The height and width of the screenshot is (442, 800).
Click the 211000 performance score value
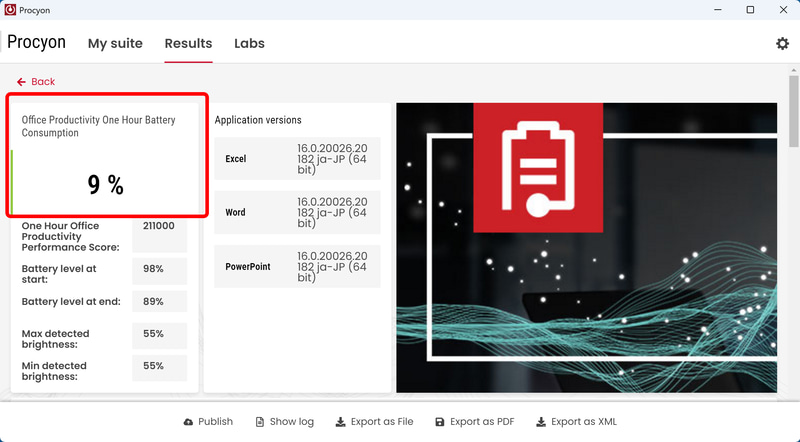[x=159, y=226]
